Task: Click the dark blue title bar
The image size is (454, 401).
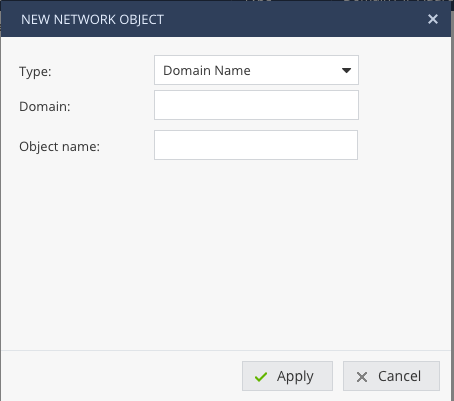Action: tap(226, 19)
